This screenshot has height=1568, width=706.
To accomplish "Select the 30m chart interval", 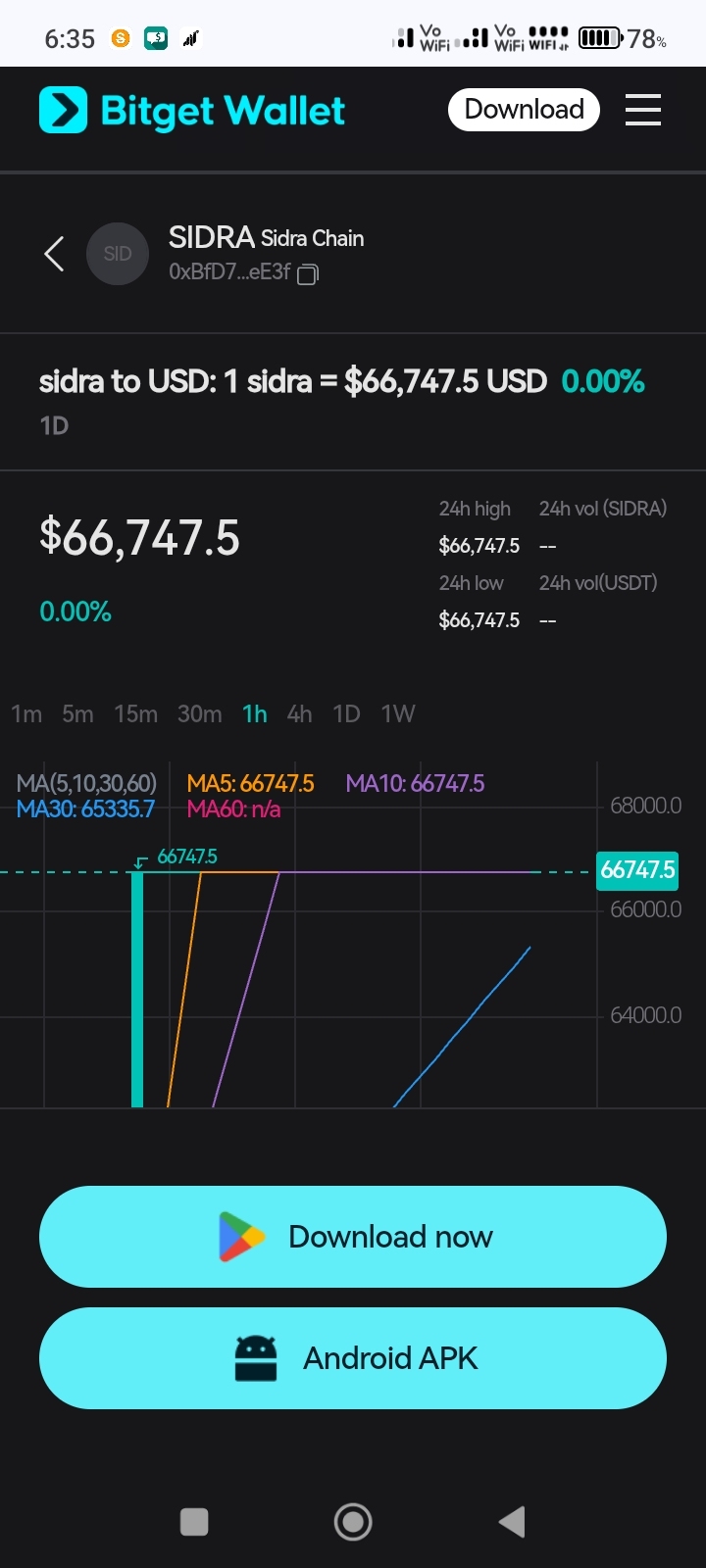I will 199,713.
